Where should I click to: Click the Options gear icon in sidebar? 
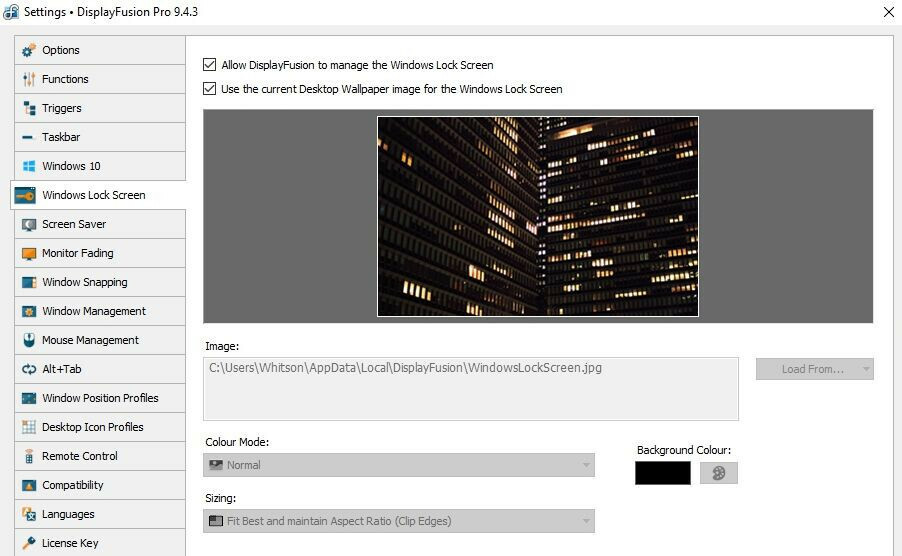point(28,50)
